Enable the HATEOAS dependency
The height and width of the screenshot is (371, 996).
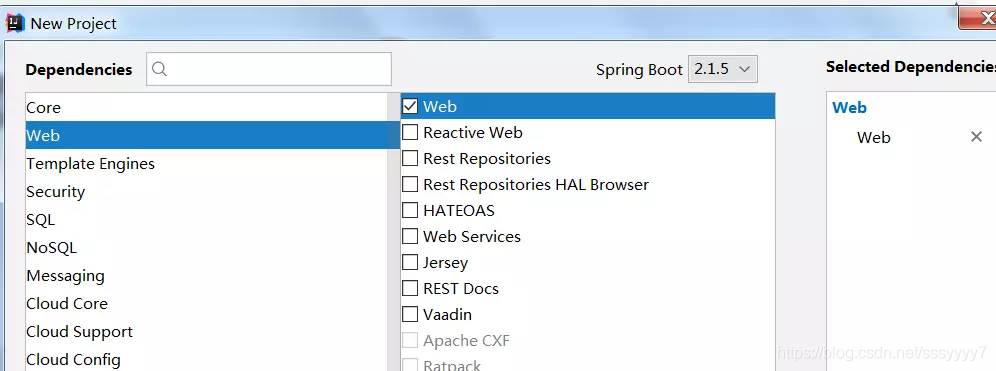click(410, 210)
